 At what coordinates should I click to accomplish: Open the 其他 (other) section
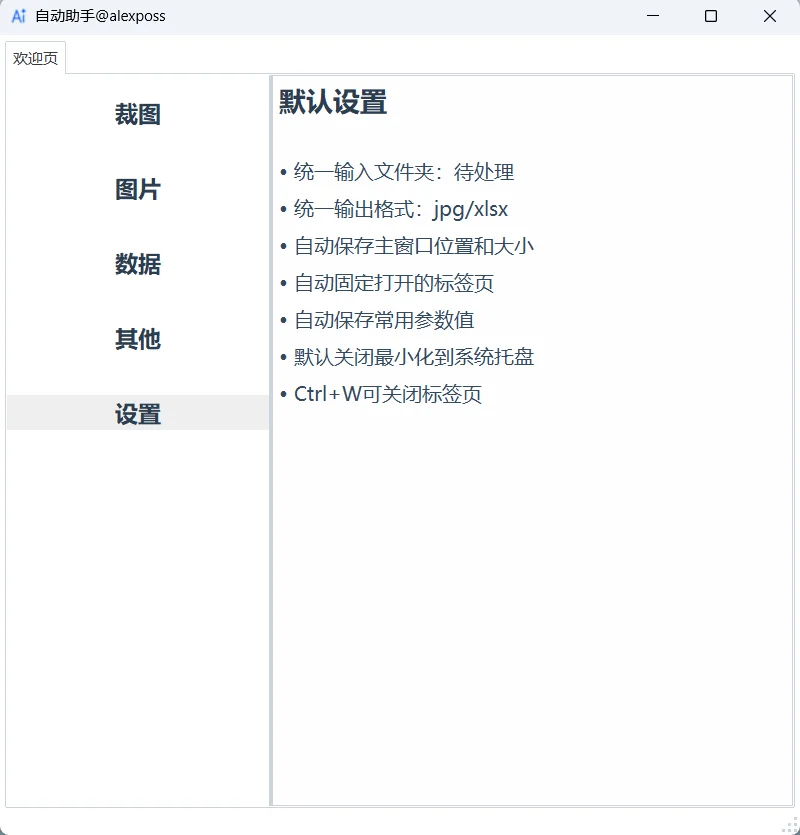[x=137, y=339]
